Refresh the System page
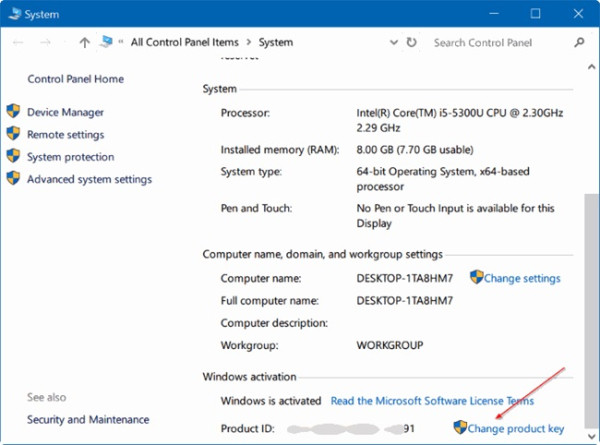The image size is (600, 445). coord(411,42)
